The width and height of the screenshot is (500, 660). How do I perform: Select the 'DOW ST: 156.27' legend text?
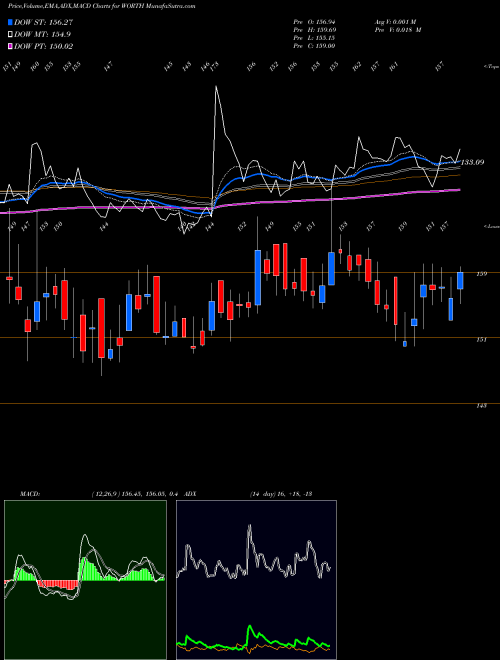pyautogui.click(x=43, y=22)
